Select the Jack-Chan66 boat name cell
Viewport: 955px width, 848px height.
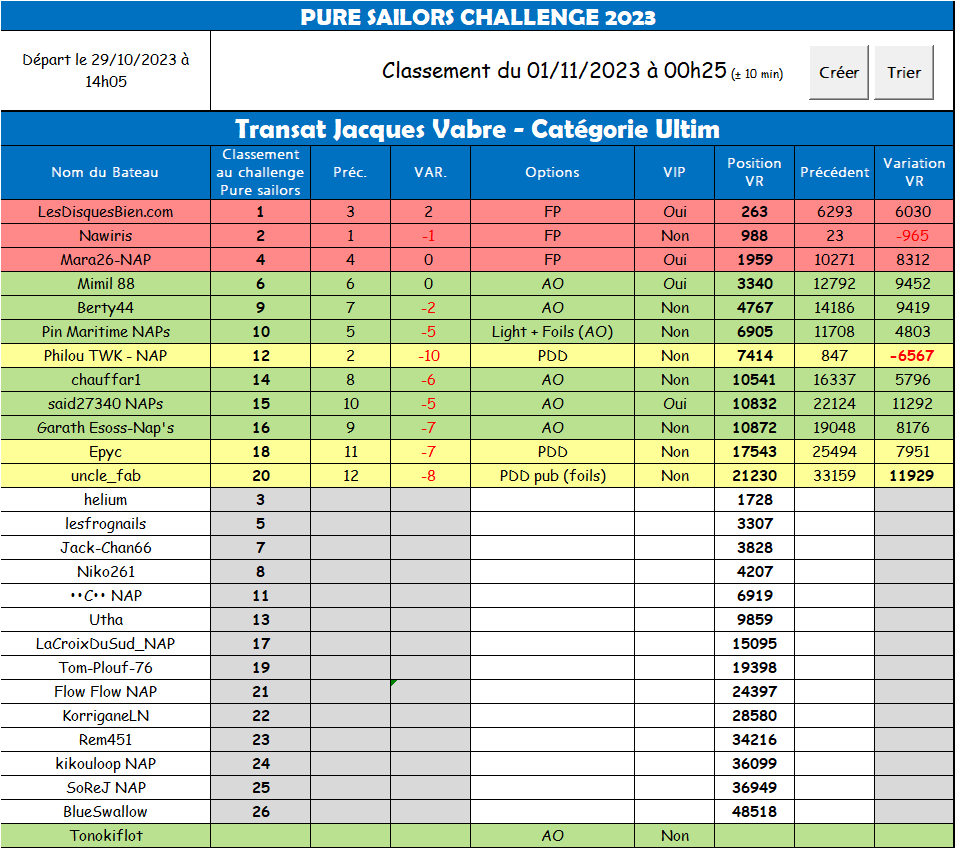[x=105, y=548]
